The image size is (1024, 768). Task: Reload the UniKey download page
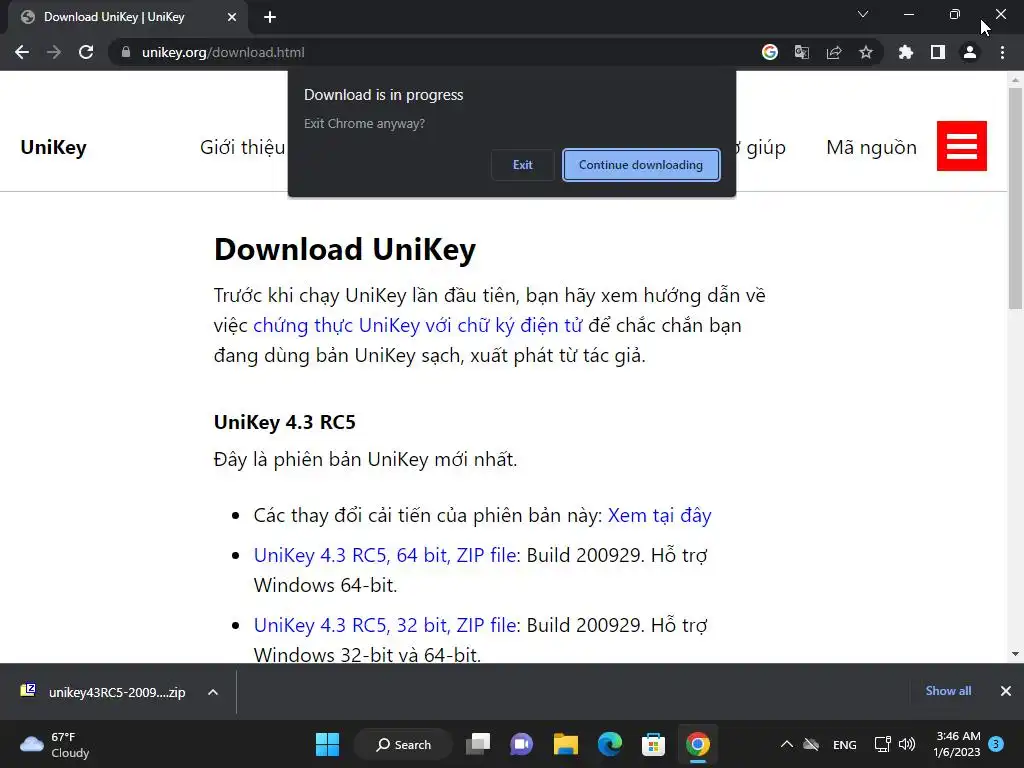[86, 52]
